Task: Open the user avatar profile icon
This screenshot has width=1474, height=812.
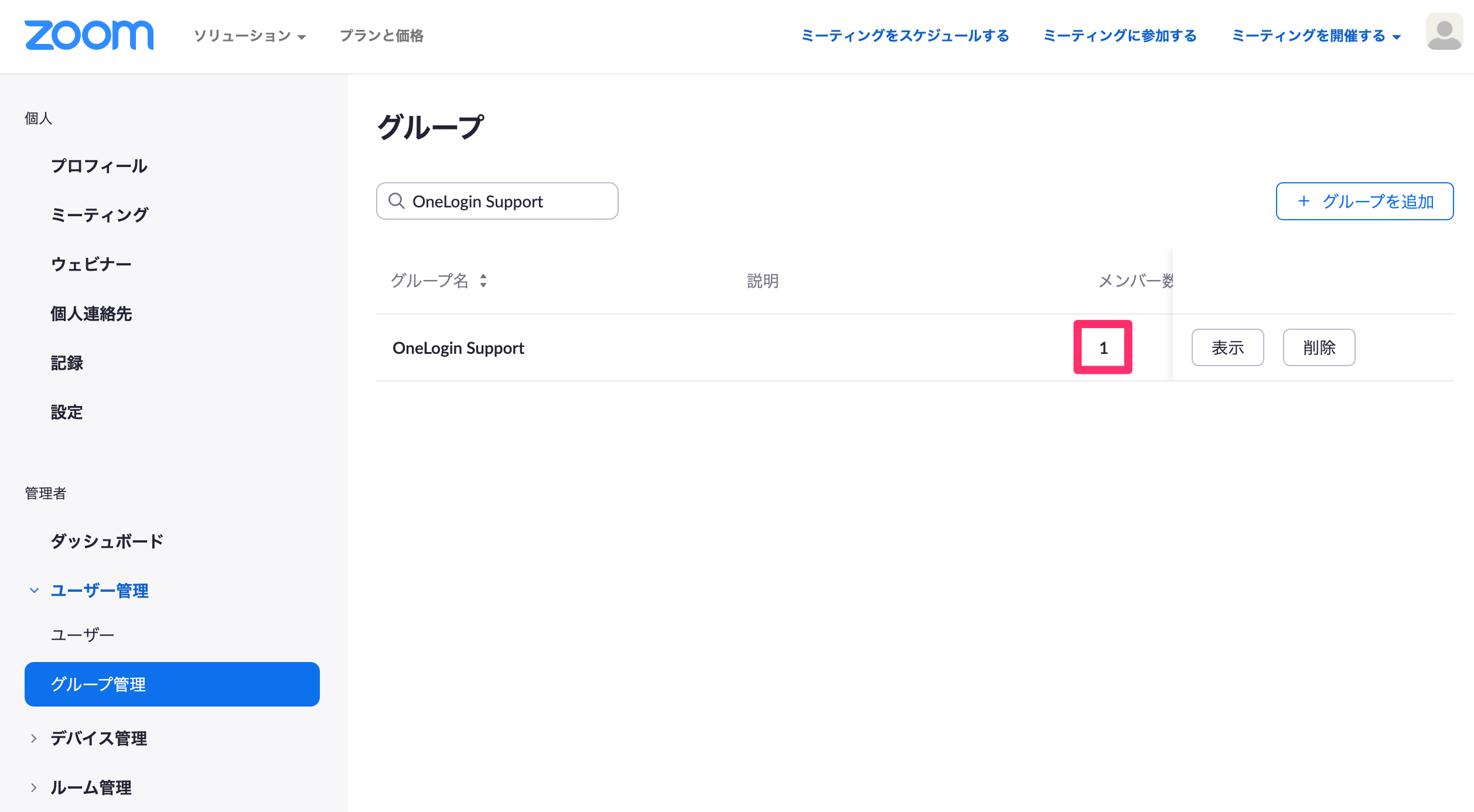Action: [x=1444, y=32]
